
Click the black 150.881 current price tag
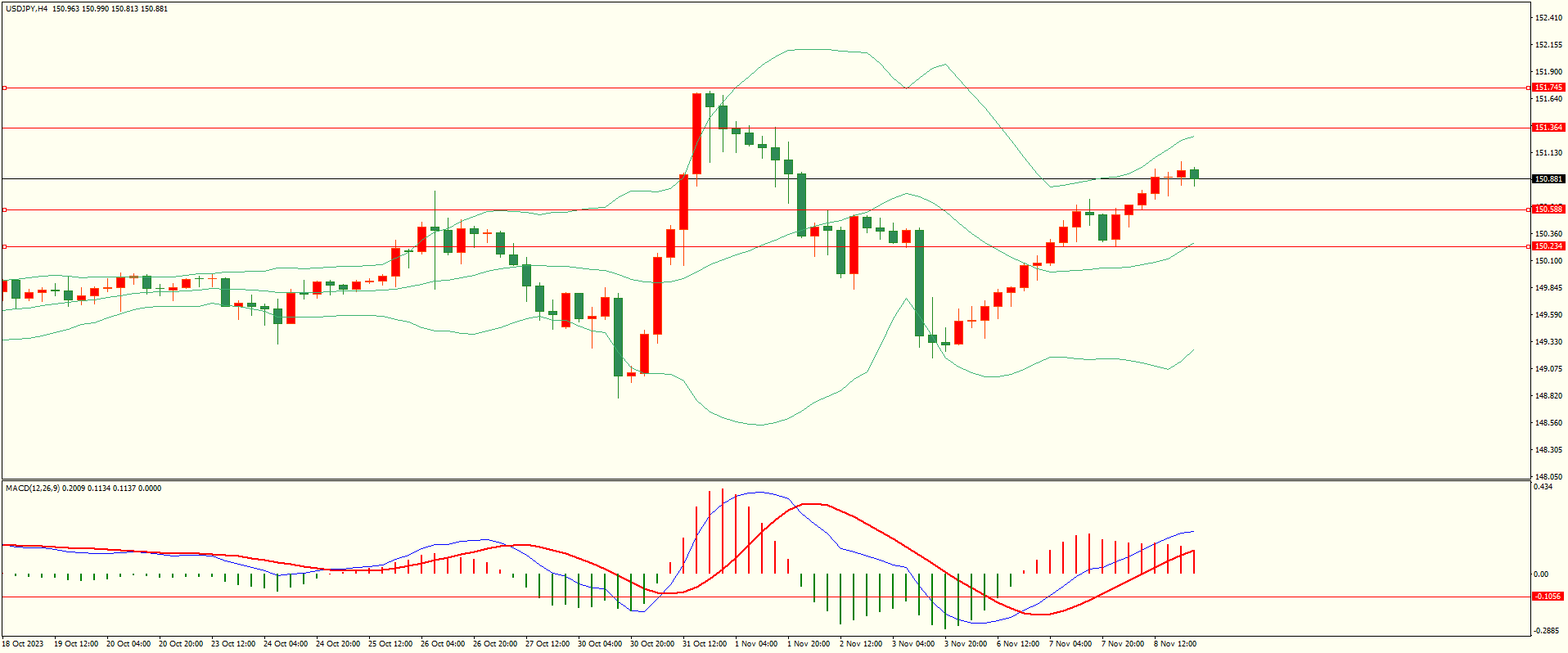click(x=1548, y=179)
